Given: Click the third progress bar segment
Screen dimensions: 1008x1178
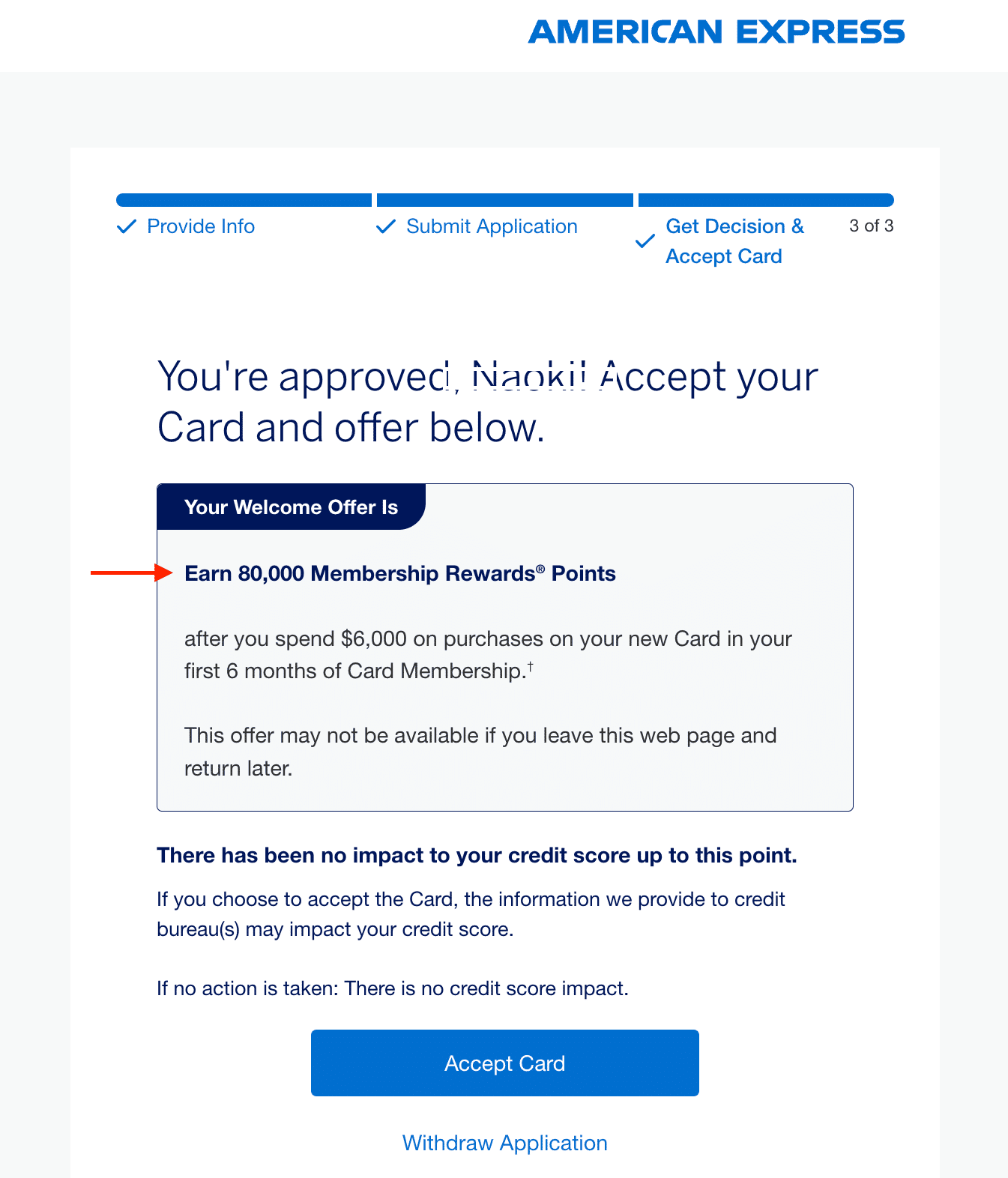Looking at the screenshot, I should (765, 200).
